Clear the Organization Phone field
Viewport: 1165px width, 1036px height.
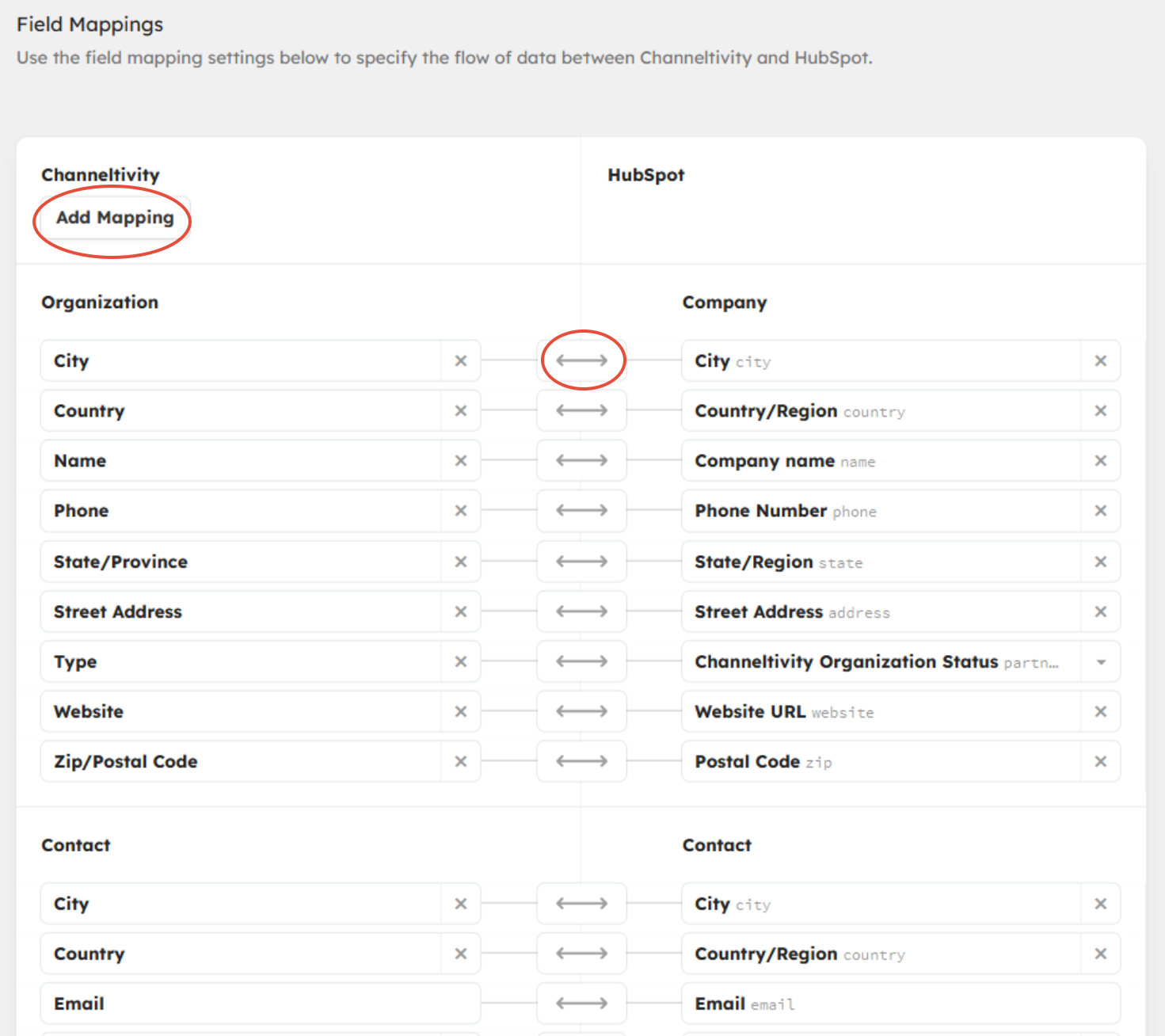coord(461,511)
